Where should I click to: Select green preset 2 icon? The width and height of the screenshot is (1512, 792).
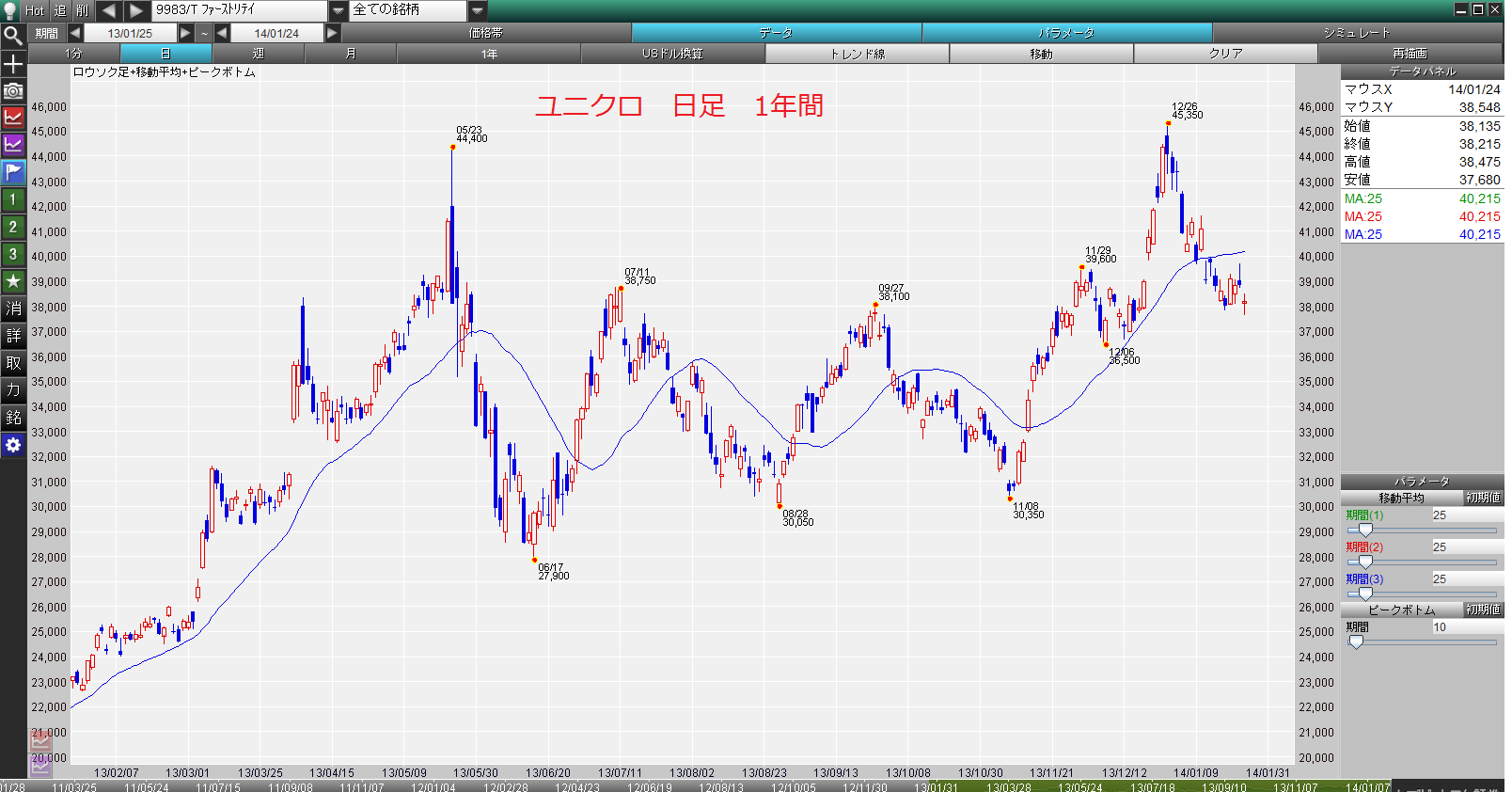13,227
